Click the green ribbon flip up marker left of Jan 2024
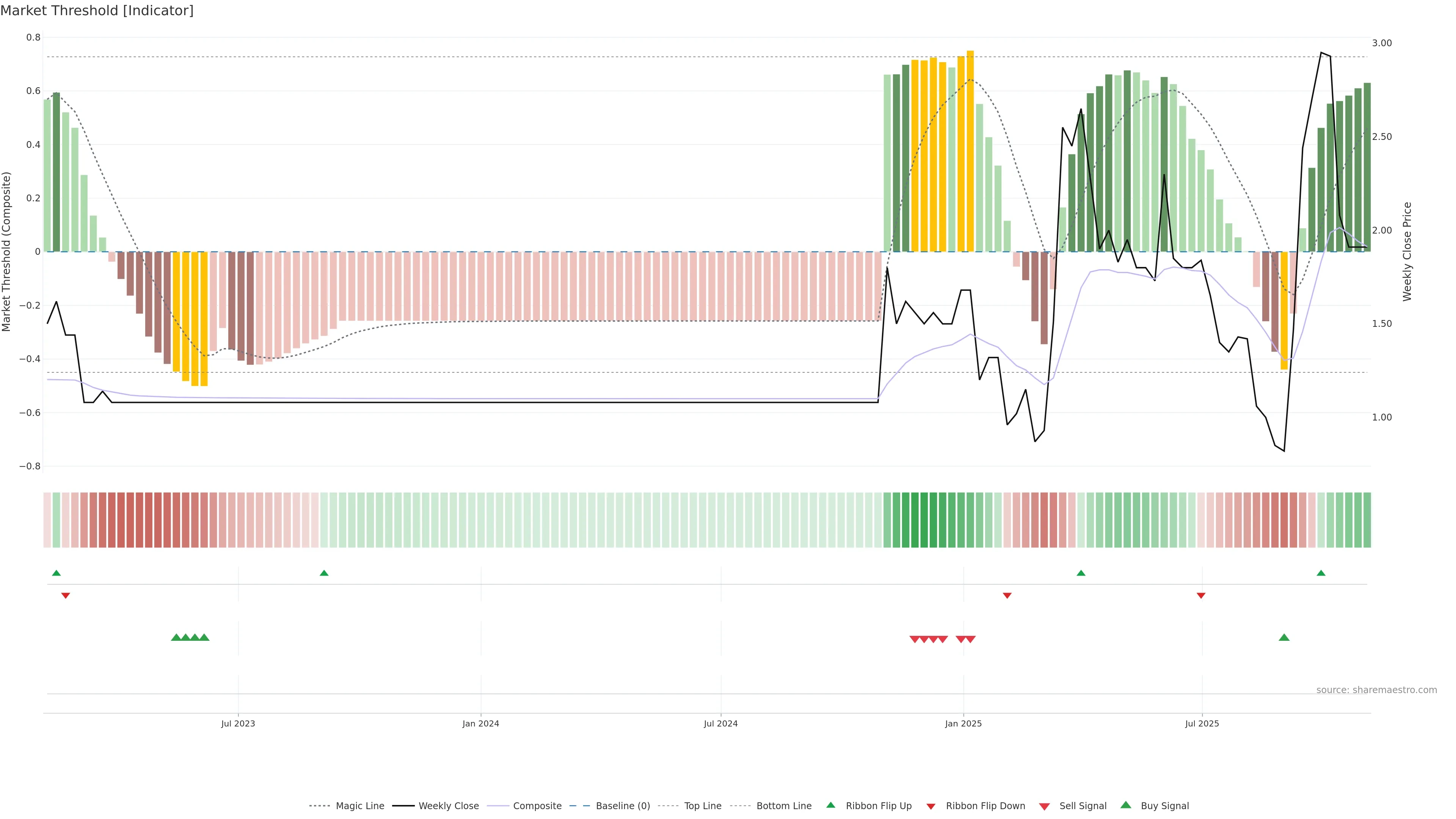The image size is (1456, 819). (324, 573)
